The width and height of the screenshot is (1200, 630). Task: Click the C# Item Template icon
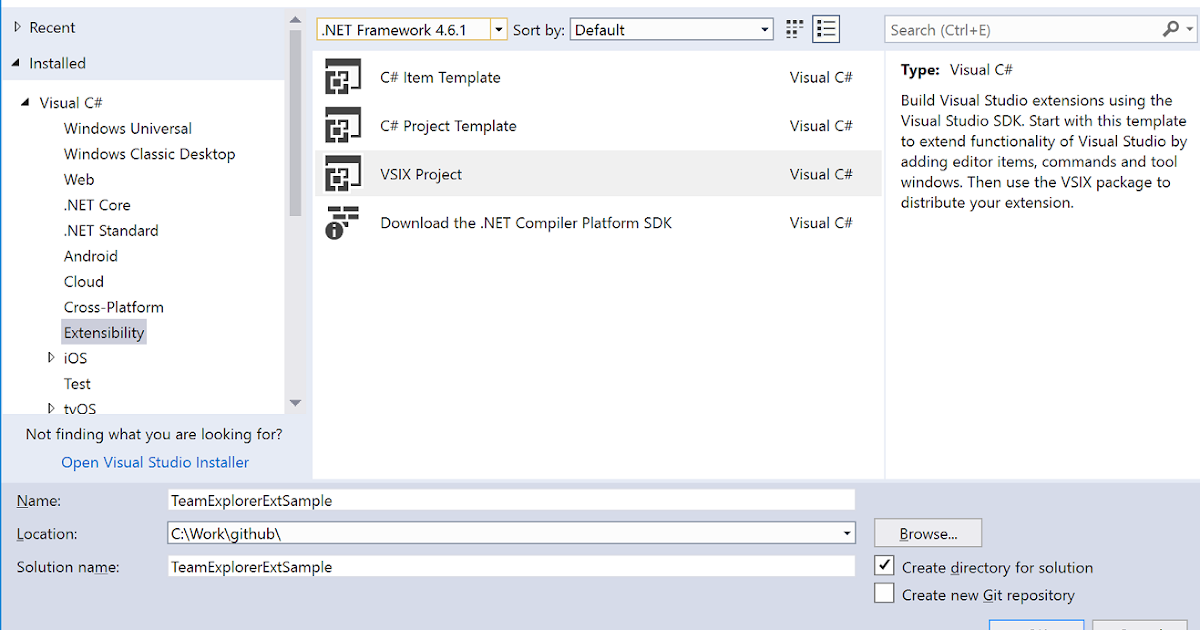[x=343, y=77]
